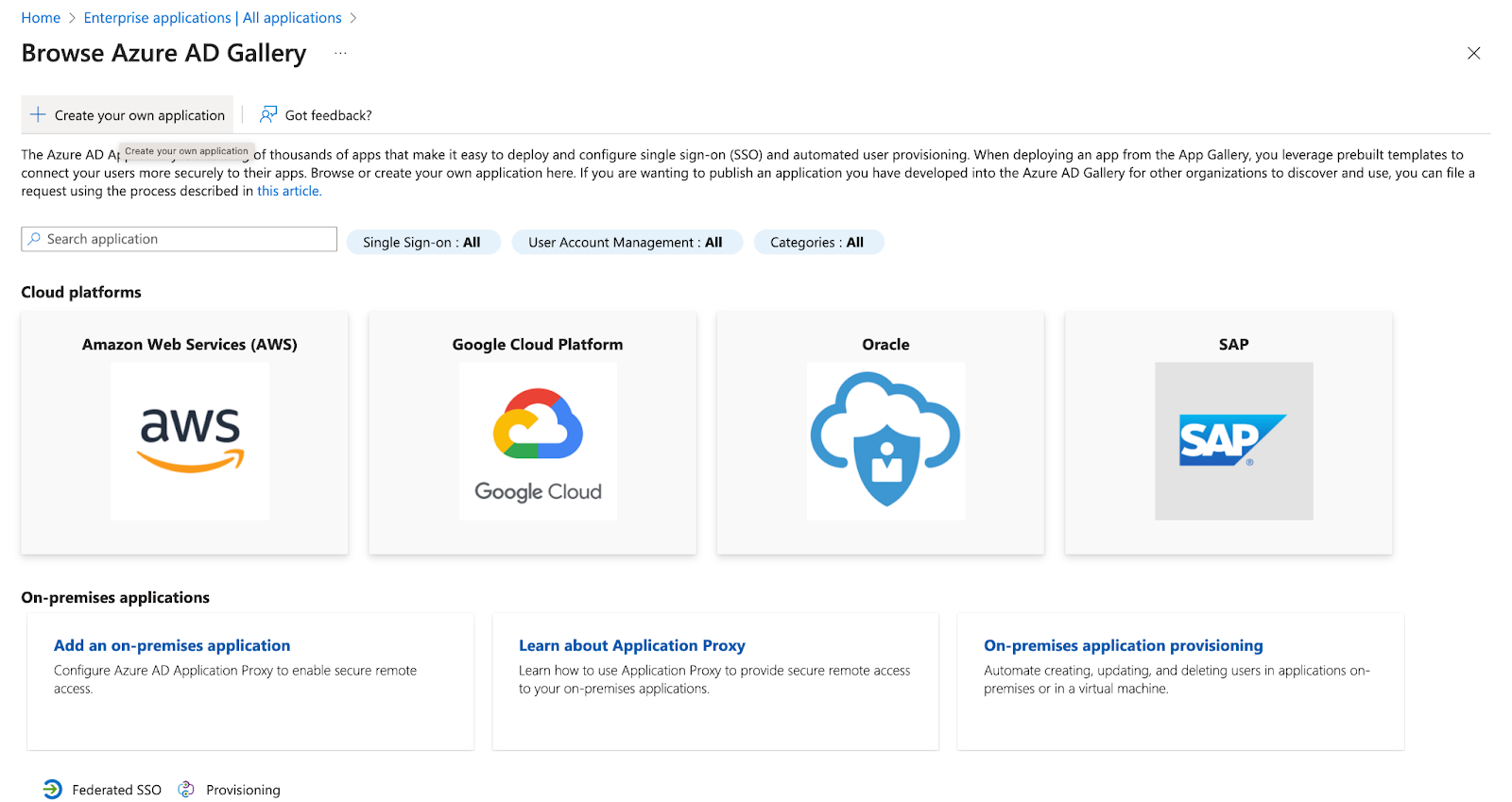Open the Amazon Web Services AWS logo tile
This screenshot has width=1512, height=802.
[x=190, y=441]
